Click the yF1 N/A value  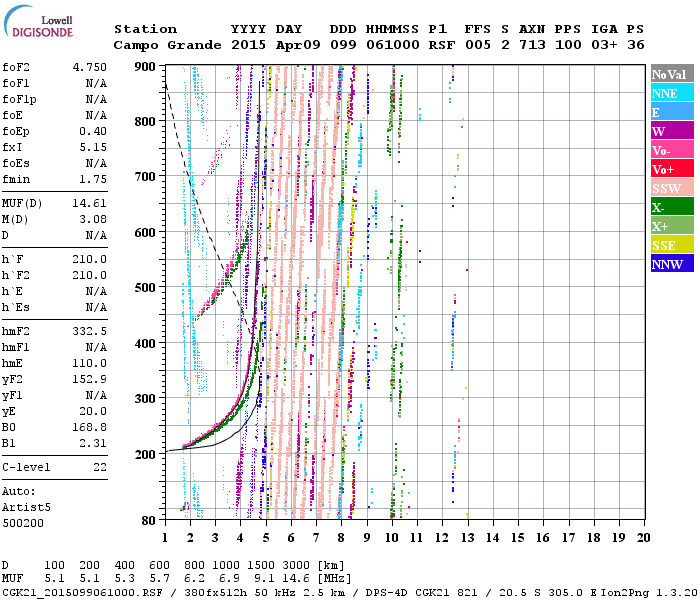click(96, 396)
